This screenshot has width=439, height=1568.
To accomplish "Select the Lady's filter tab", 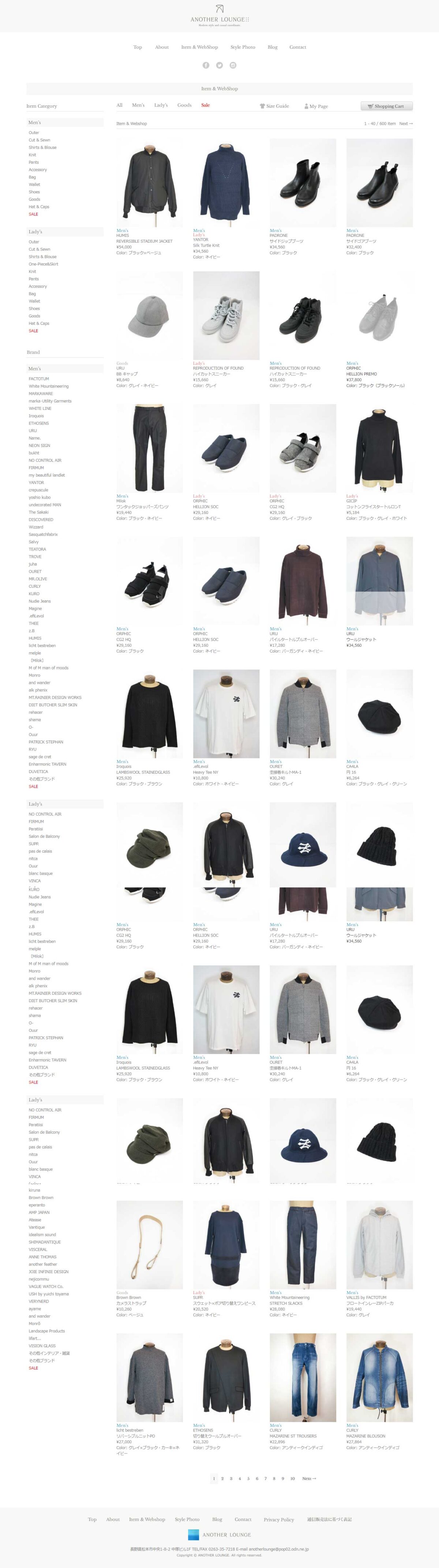I will pos(161,105).
